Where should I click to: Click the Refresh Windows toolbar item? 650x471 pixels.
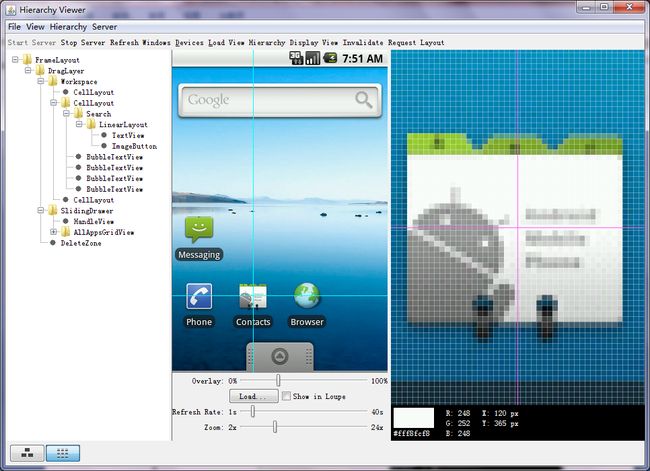pyautogui.click(x=140, y=43)
